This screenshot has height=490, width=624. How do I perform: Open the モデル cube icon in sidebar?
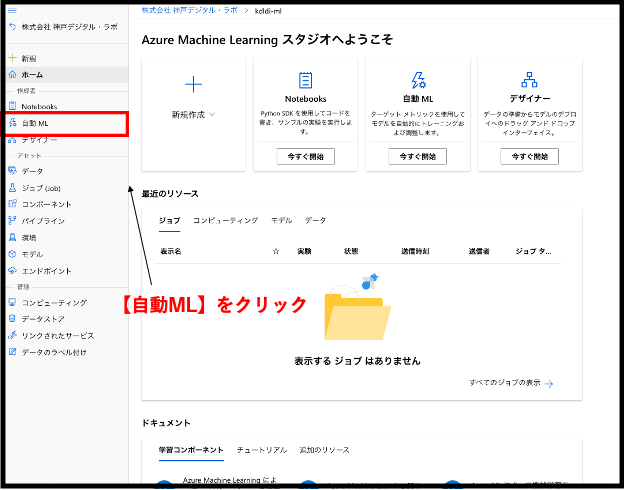click(13, 254)
